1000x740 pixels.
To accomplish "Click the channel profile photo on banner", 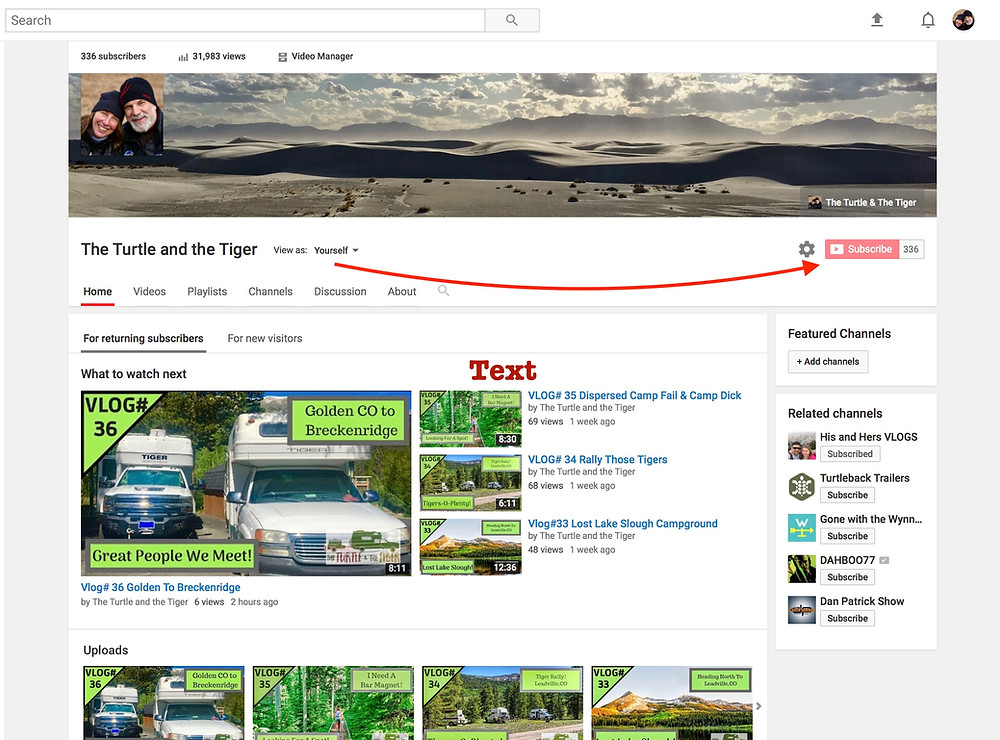I will click(x=122, y=115).
